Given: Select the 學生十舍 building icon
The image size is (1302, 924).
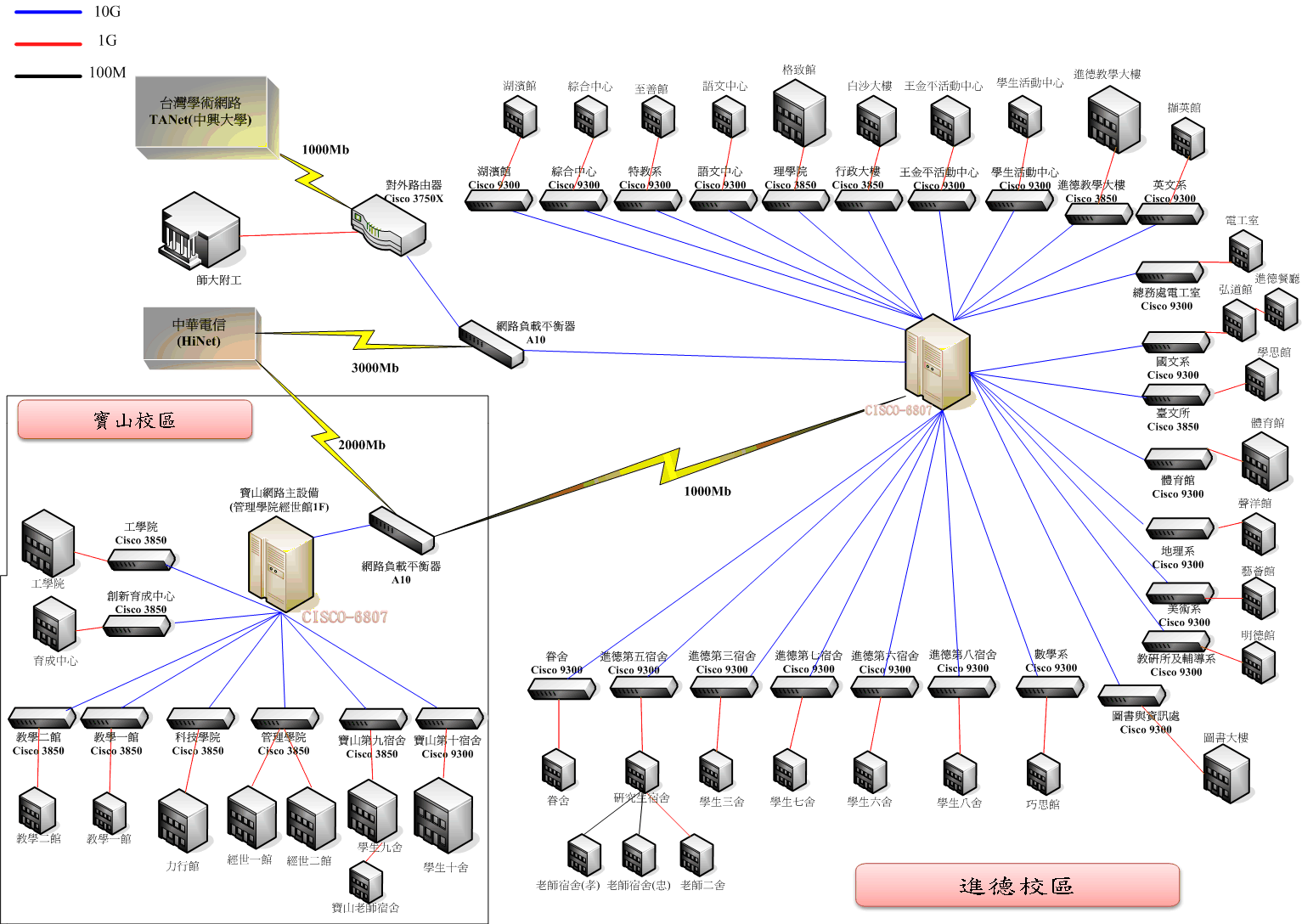Looking at the screenshot, I should tap(443, 817).
